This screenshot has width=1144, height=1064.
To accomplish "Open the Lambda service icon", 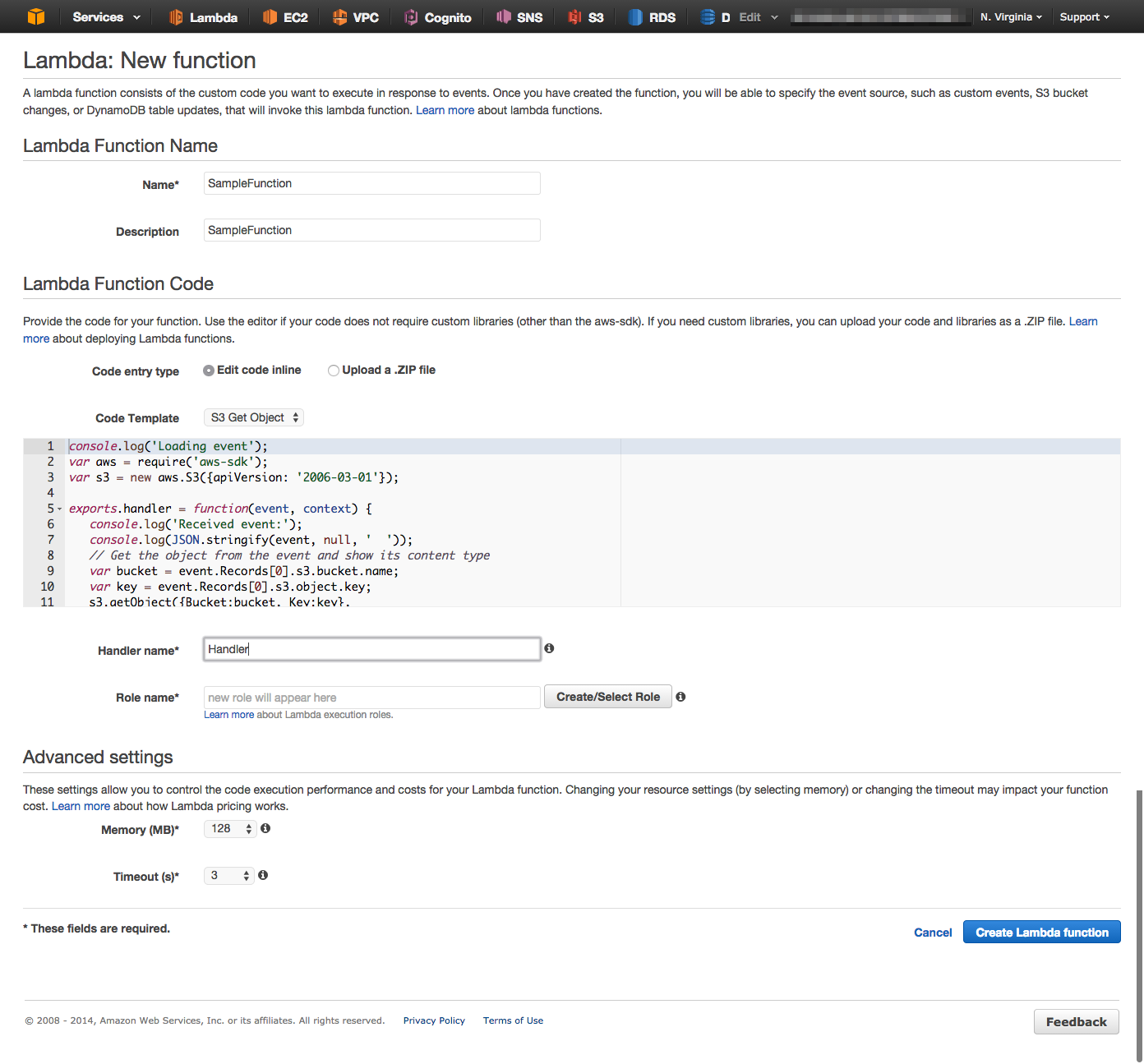I will tap(175, 16).
